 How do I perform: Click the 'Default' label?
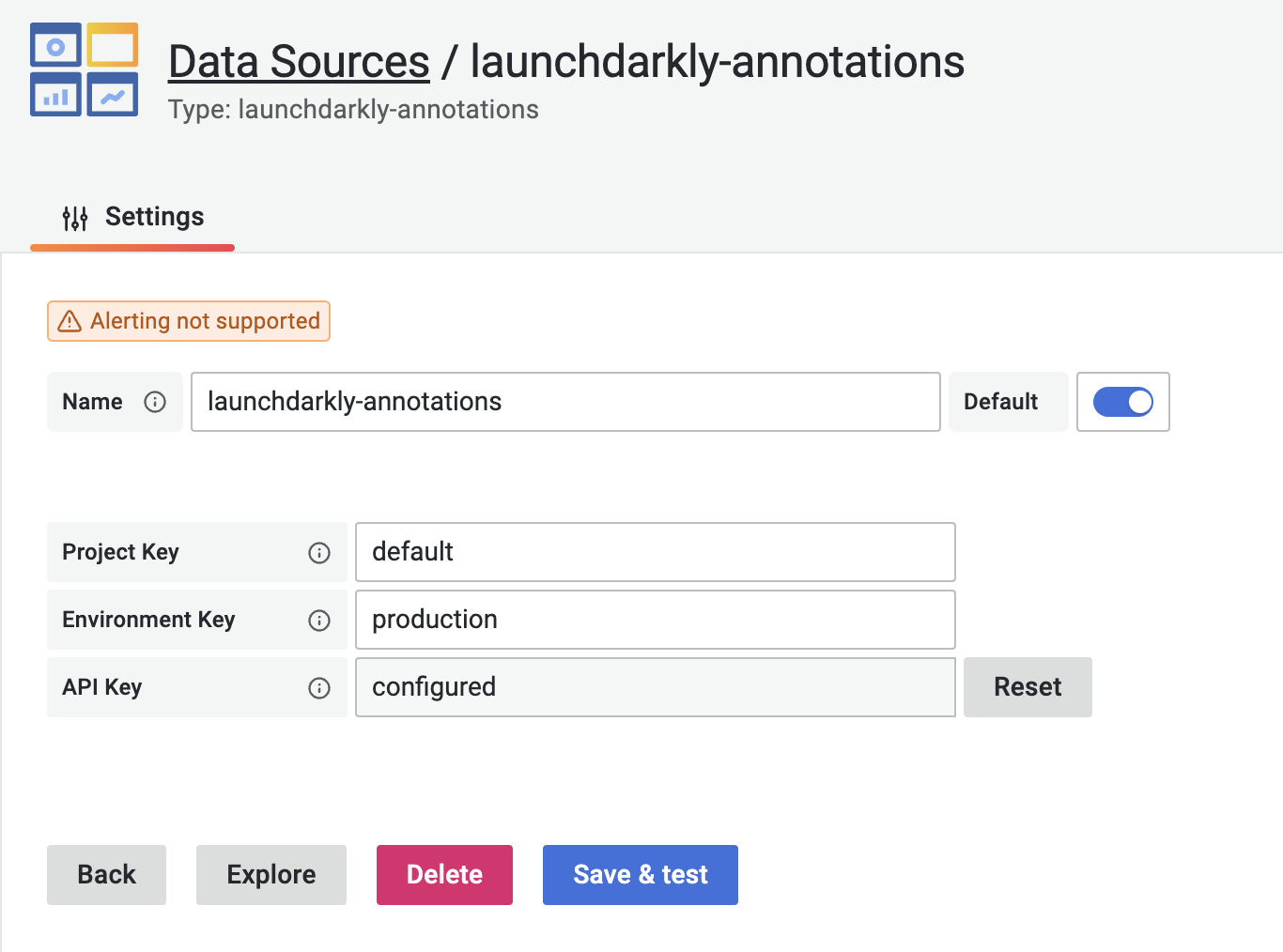[x=1000, y=402]
